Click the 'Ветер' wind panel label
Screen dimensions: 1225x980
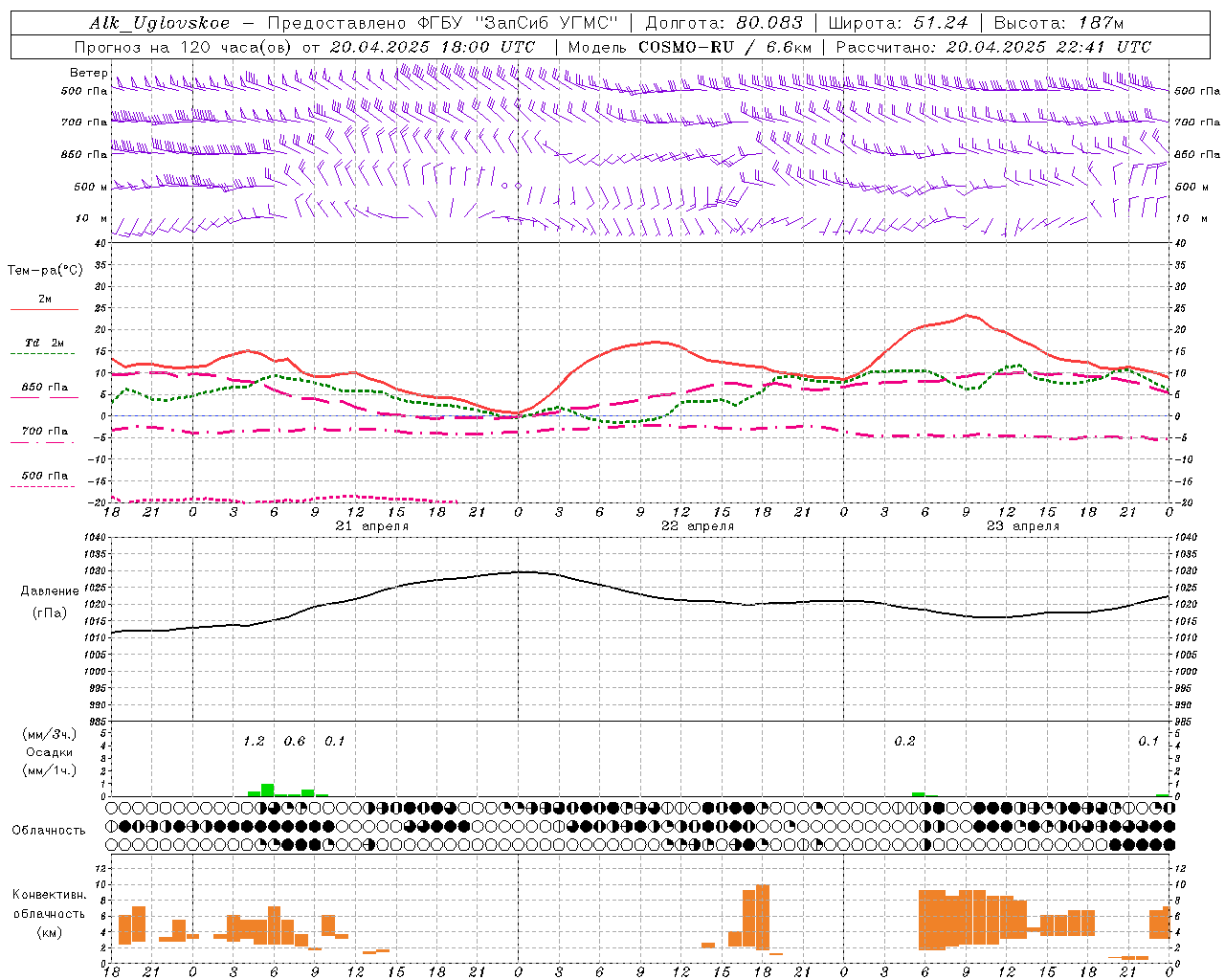coord(89,73)
